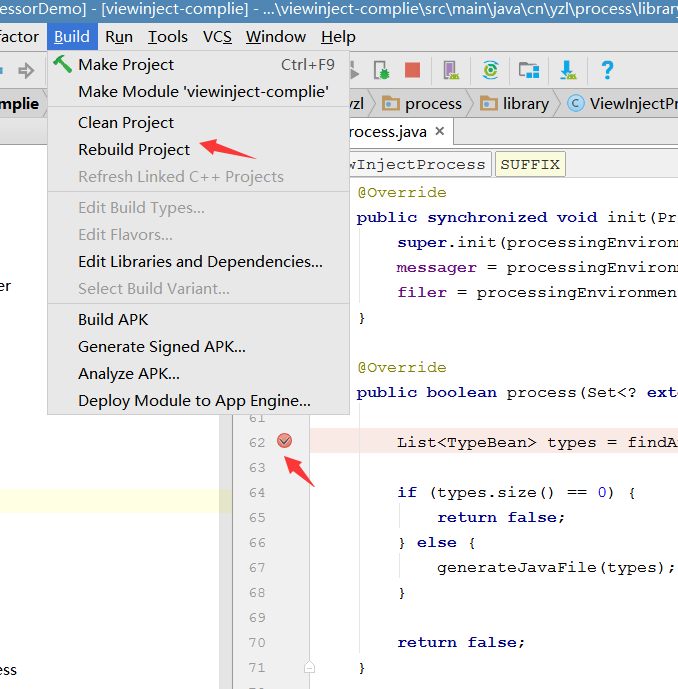Open the project structure icon
This screenshot has height=689, width=678.
click(529, 70)
